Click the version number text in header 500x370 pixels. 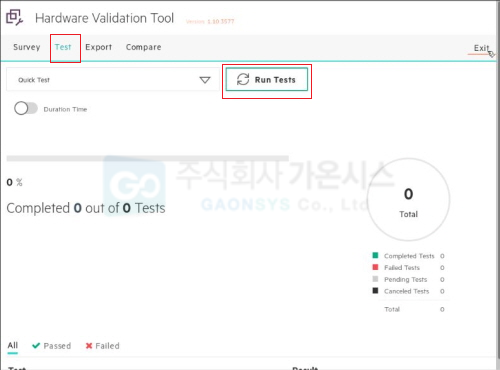pyautogui.click(x=210, y=21)
